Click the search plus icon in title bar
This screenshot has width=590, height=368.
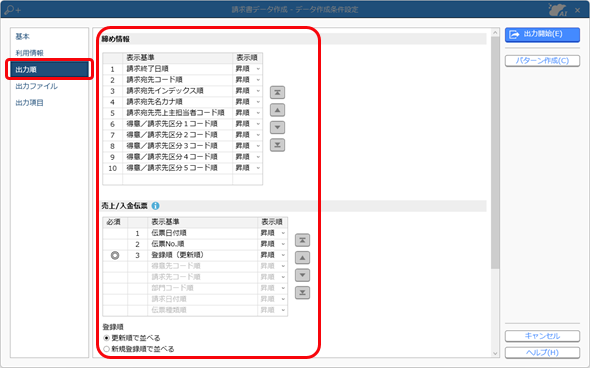(x=13, y=10)
